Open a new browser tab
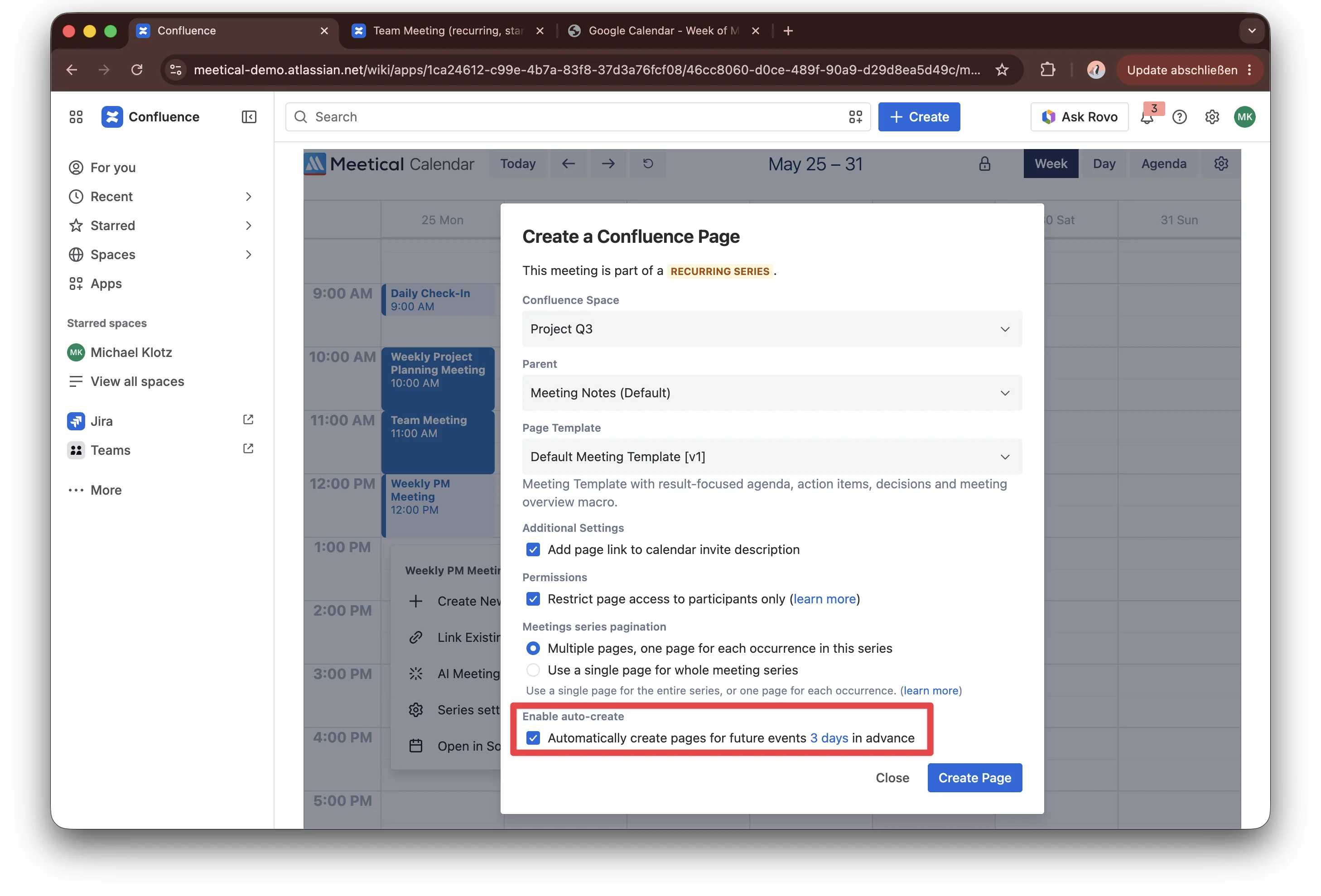This screenshot has width=1321, height=896. pos(788,31)
